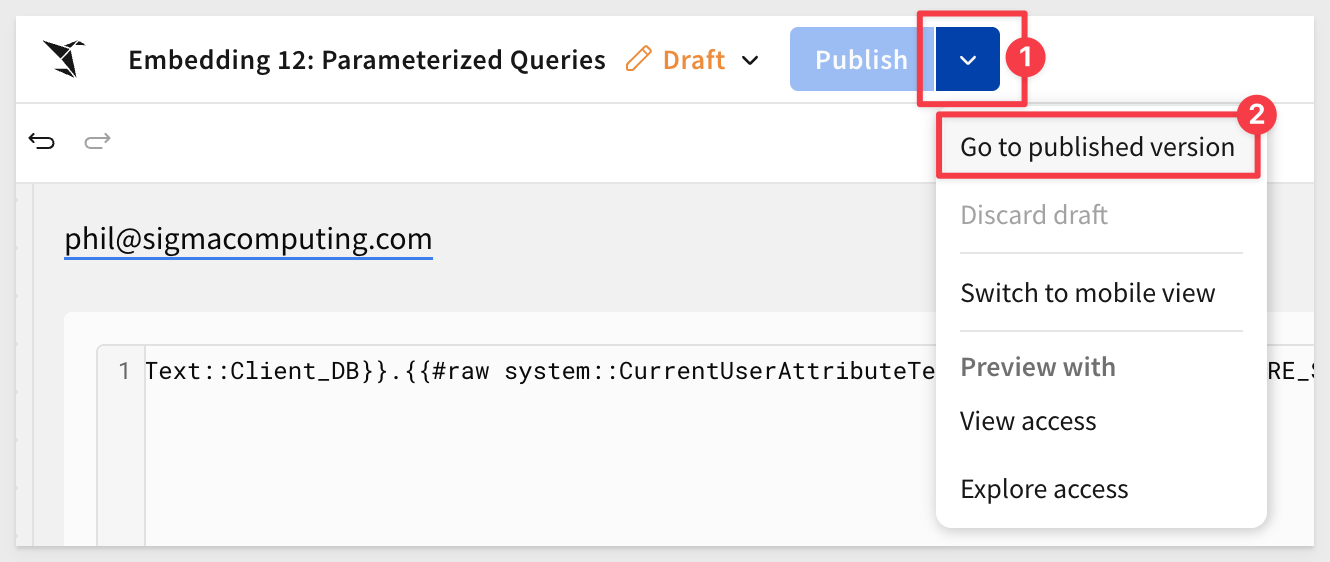Screen dimensions: 1330x562
Task: Click the undo arrow icon
Action: (42, 141)
